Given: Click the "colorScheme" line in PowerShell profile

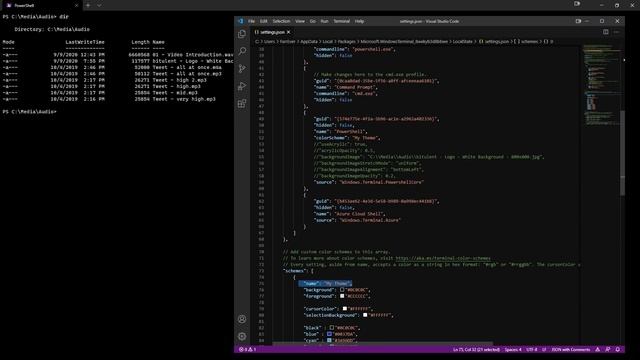Looking at the screenshot, I should coord(347,138).
